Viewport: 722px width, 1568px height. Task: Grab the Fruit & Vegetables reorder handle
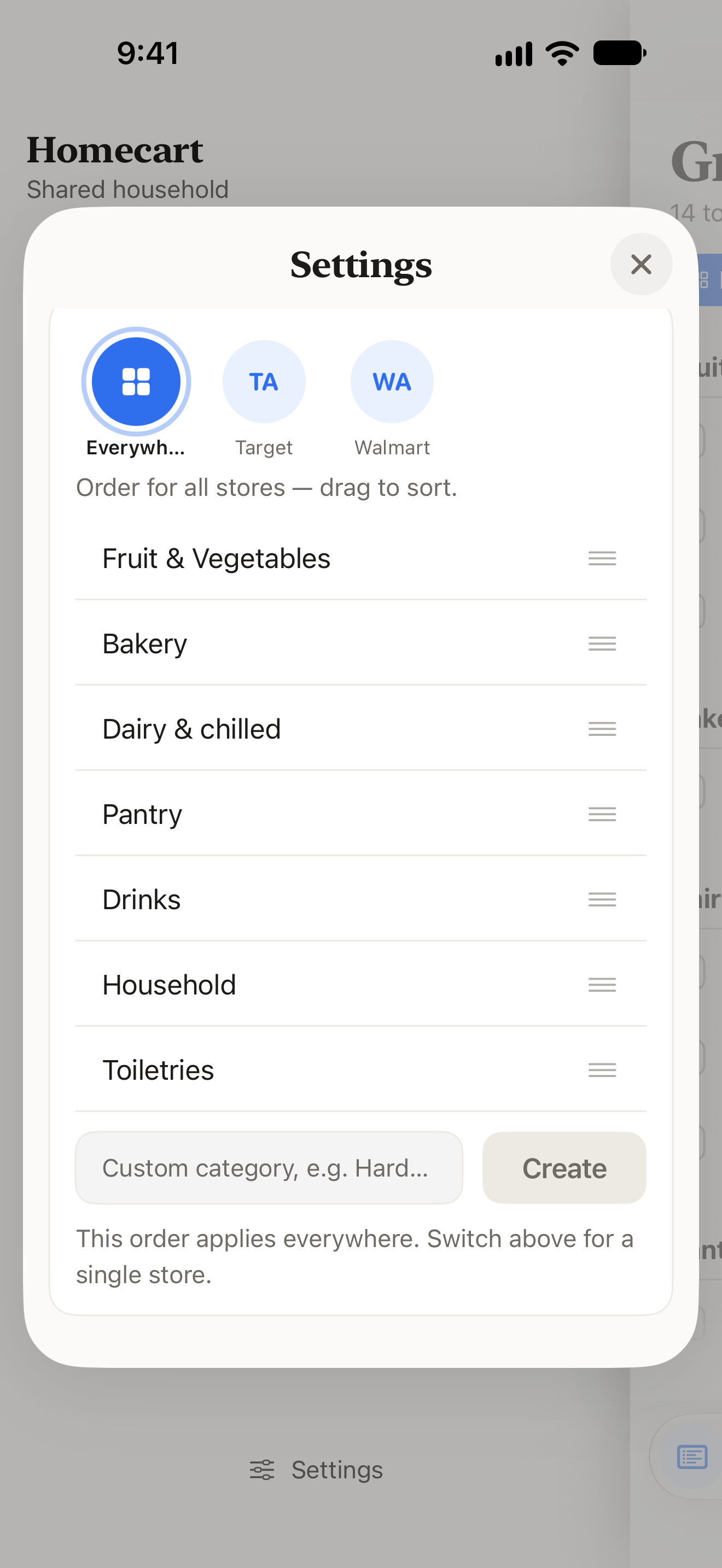tap(602, 558)
